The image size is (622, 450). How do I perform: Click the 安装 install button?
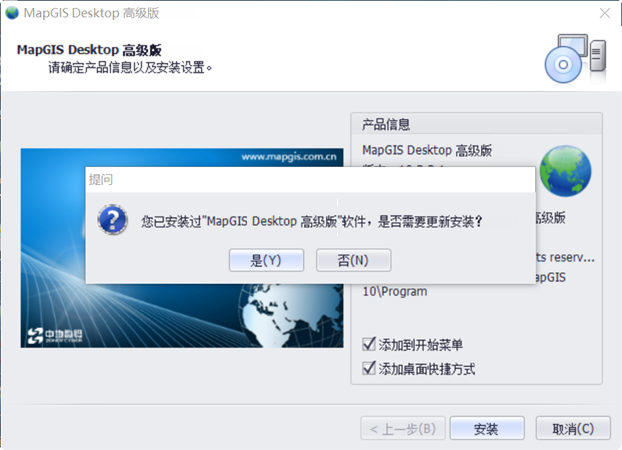pyautogui.click(x=487, y=428)
